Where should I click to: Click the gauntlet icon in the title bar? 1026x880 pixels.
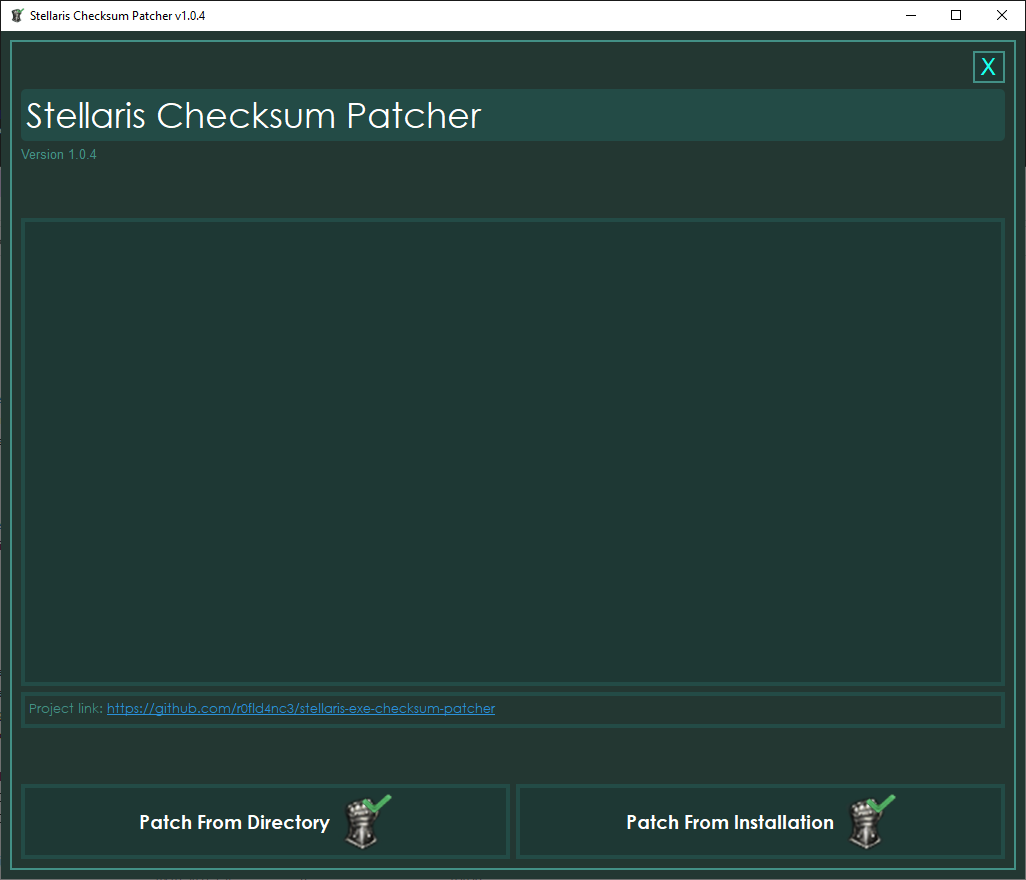(18, 15)
